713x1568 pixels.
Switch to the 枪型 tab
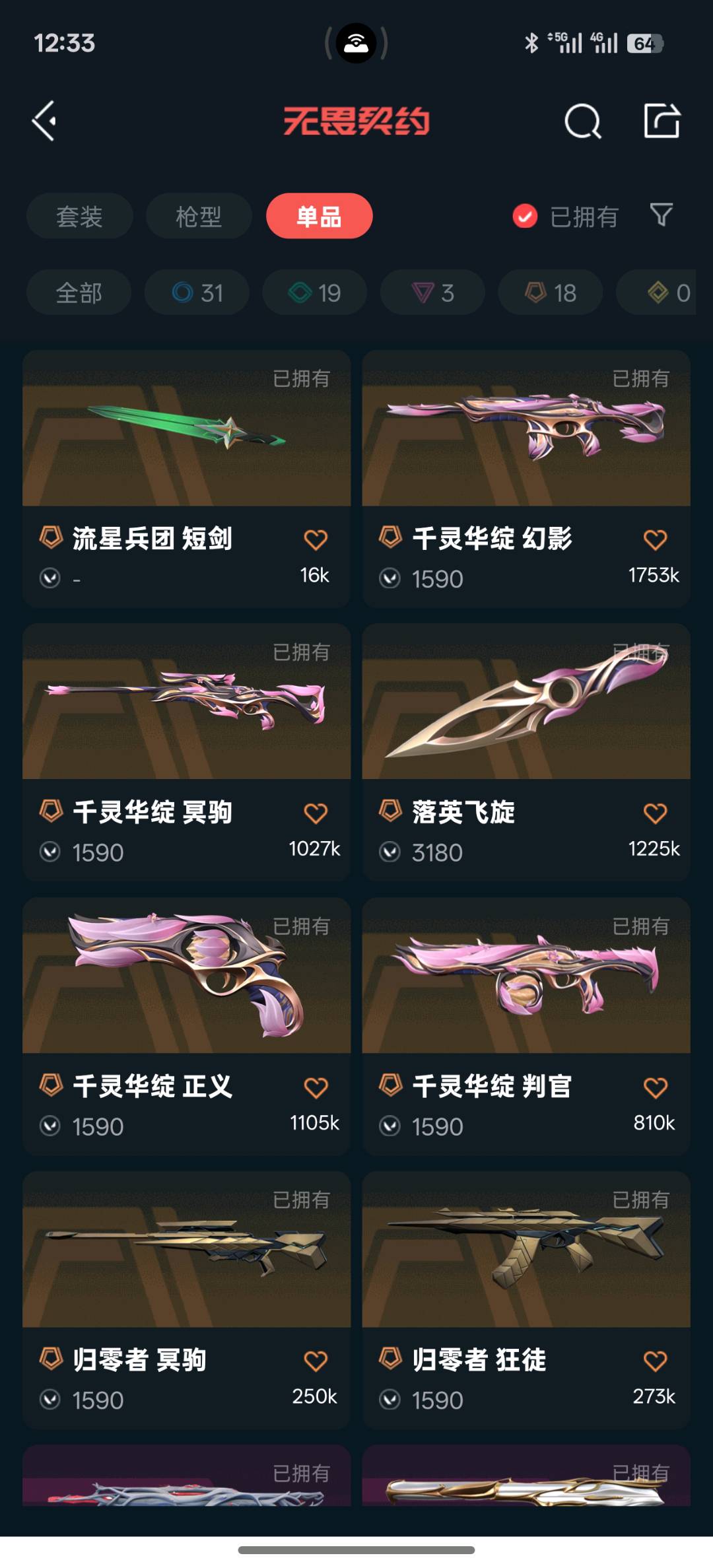[199, 216]
